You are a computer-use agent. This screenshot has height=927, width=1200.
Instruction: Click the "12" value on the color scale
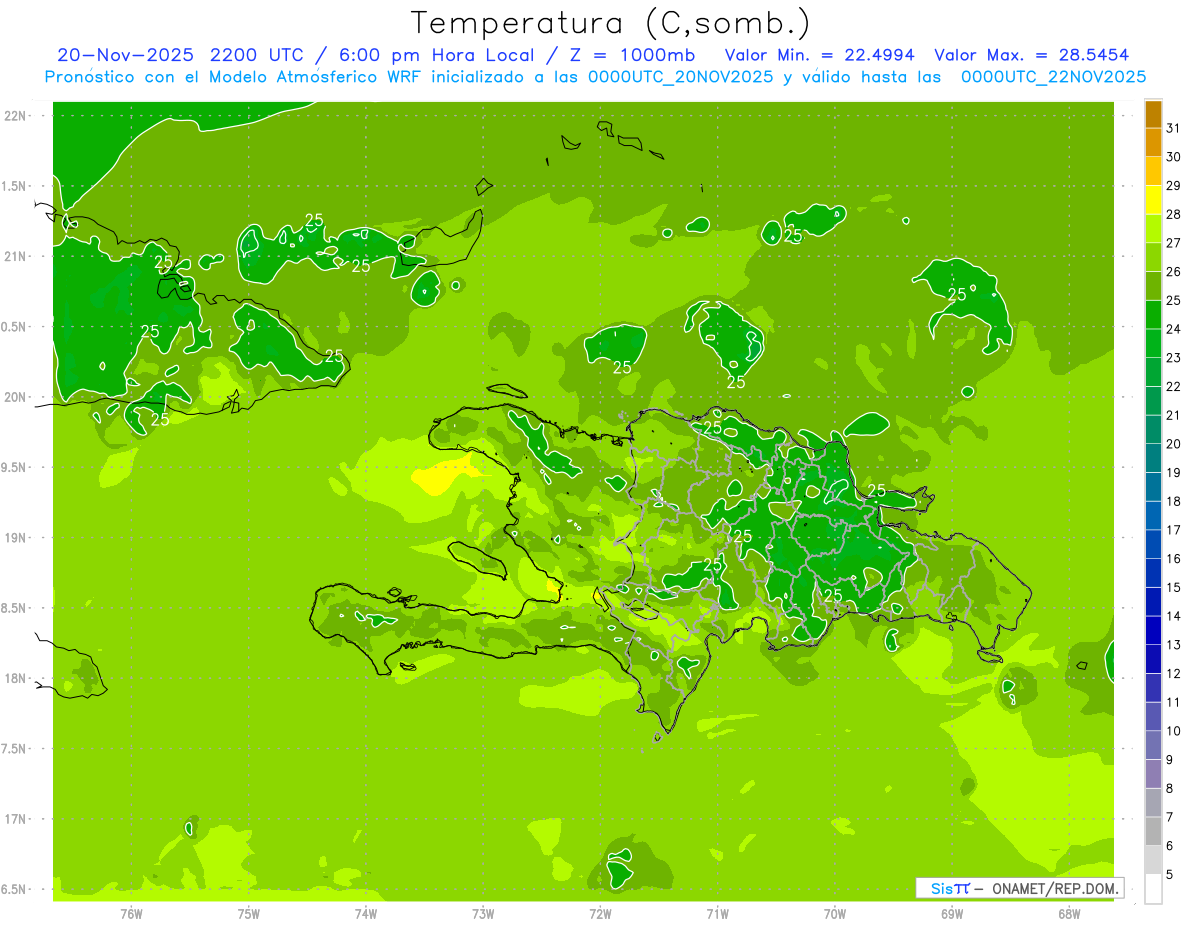click(x=1173, y=674)
